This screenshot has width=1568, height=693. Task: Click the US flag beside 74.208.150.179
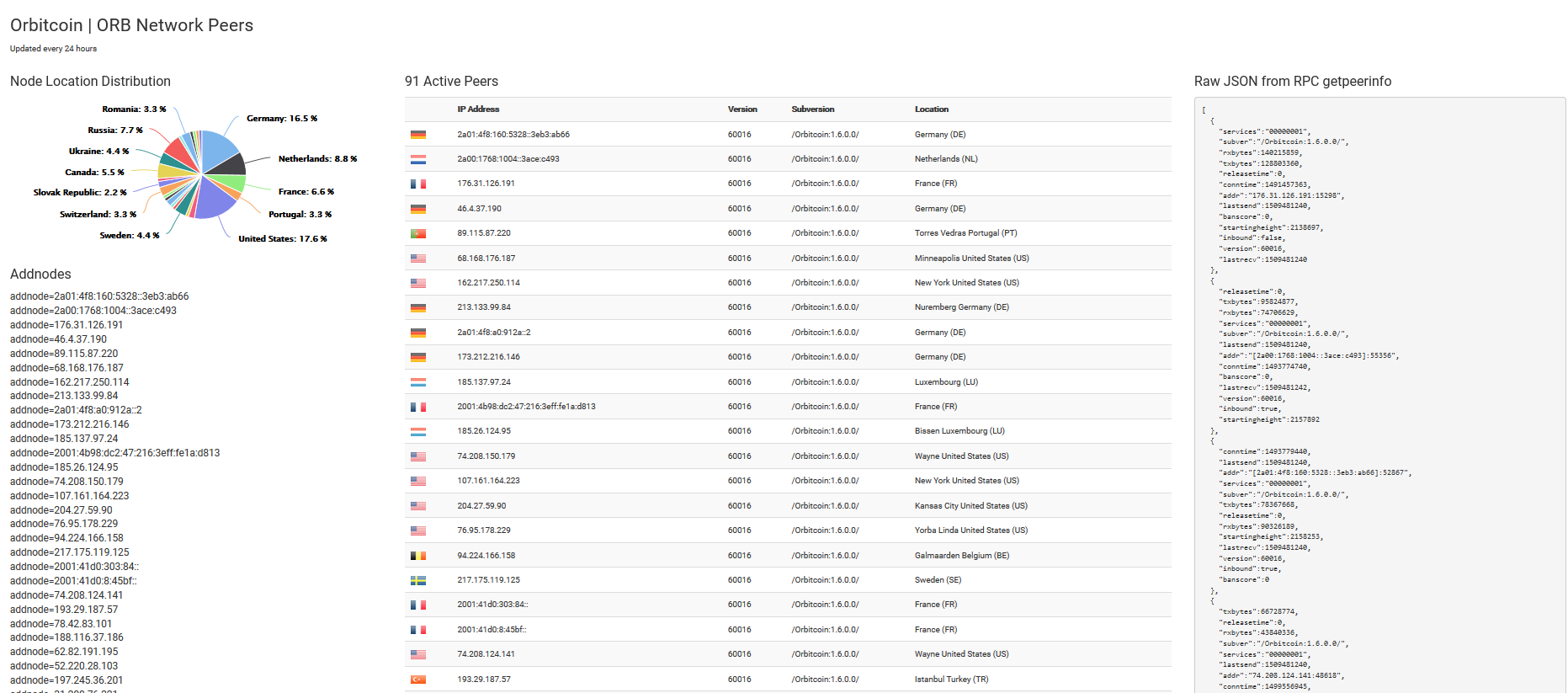[418, 456]
